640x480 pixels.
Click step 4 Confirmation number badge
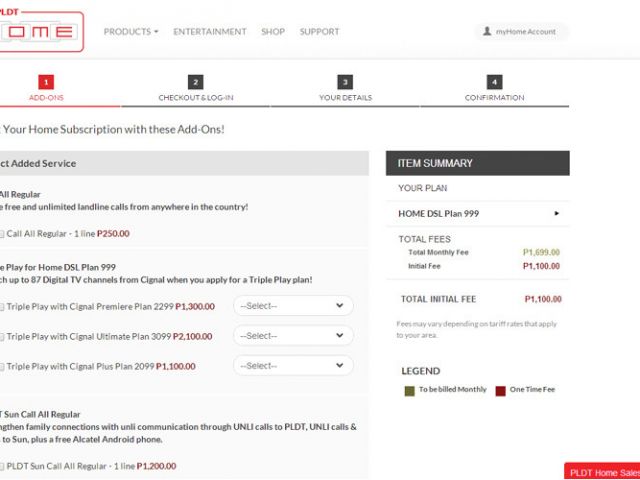coord(494,82)
